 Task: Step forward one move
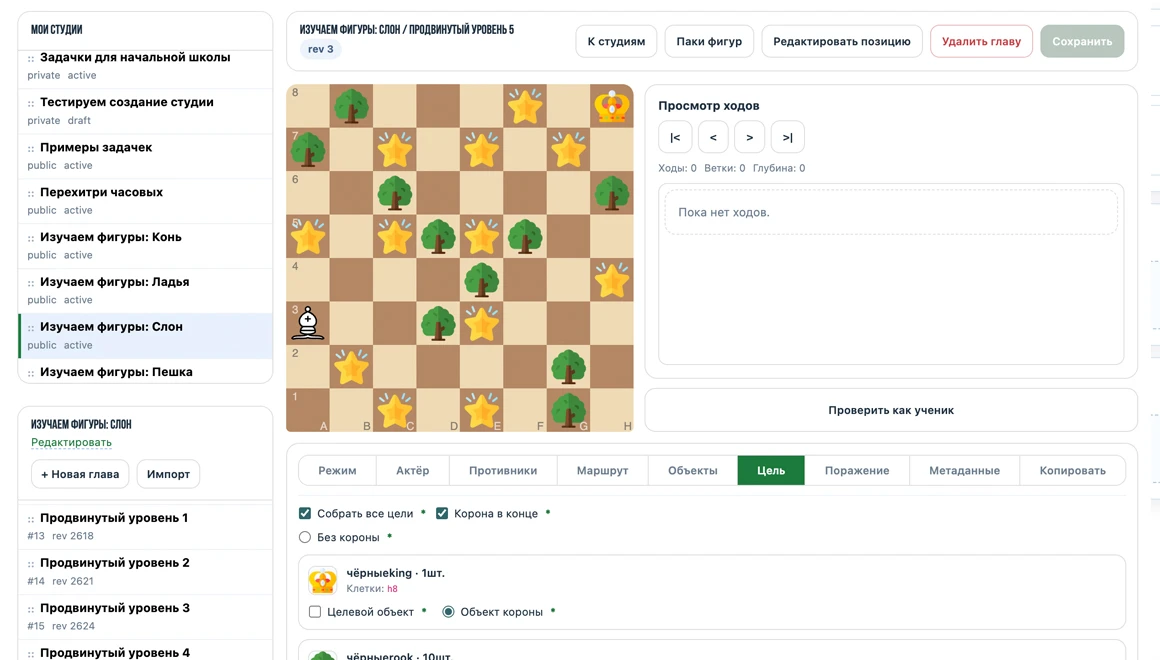coord(749,137)
